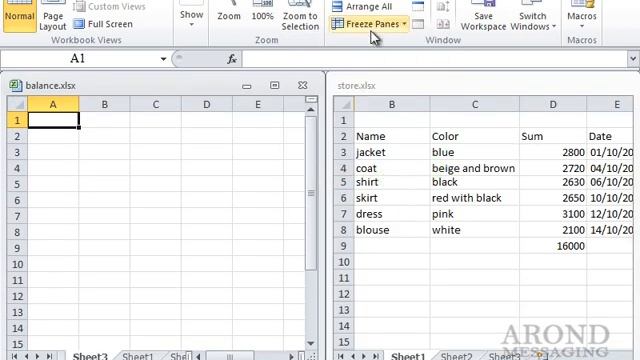Expand the formula bar

click(x=633, y=59)
